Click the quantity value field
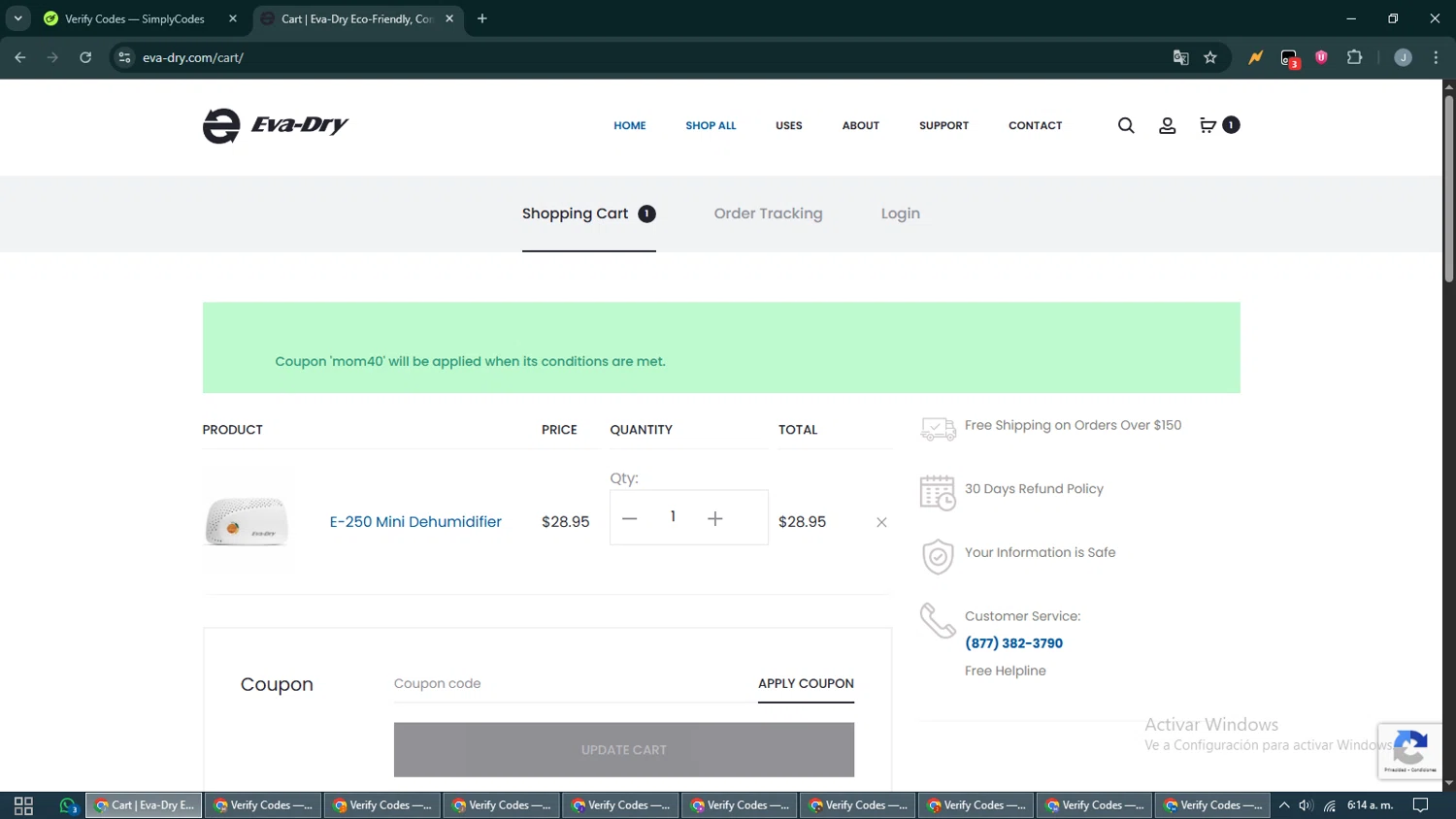This screenshot has height=819, width=1456. [673, 517]
